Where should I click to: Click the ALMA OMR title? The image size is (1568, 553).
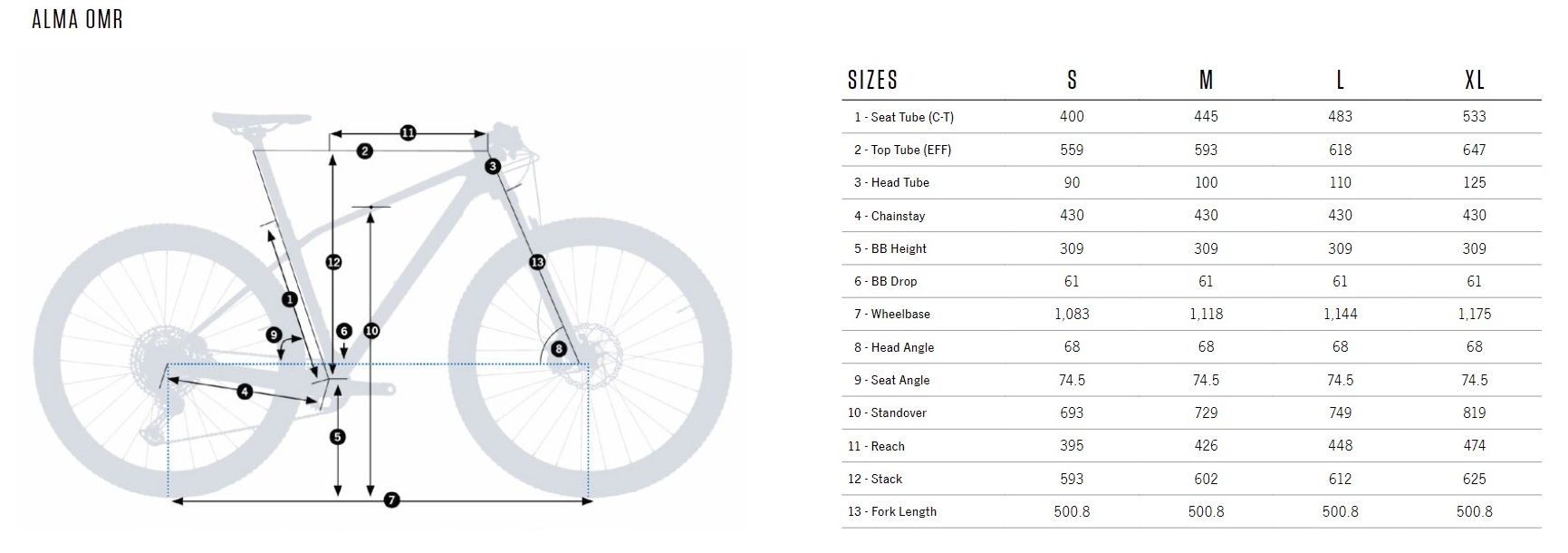77,19
